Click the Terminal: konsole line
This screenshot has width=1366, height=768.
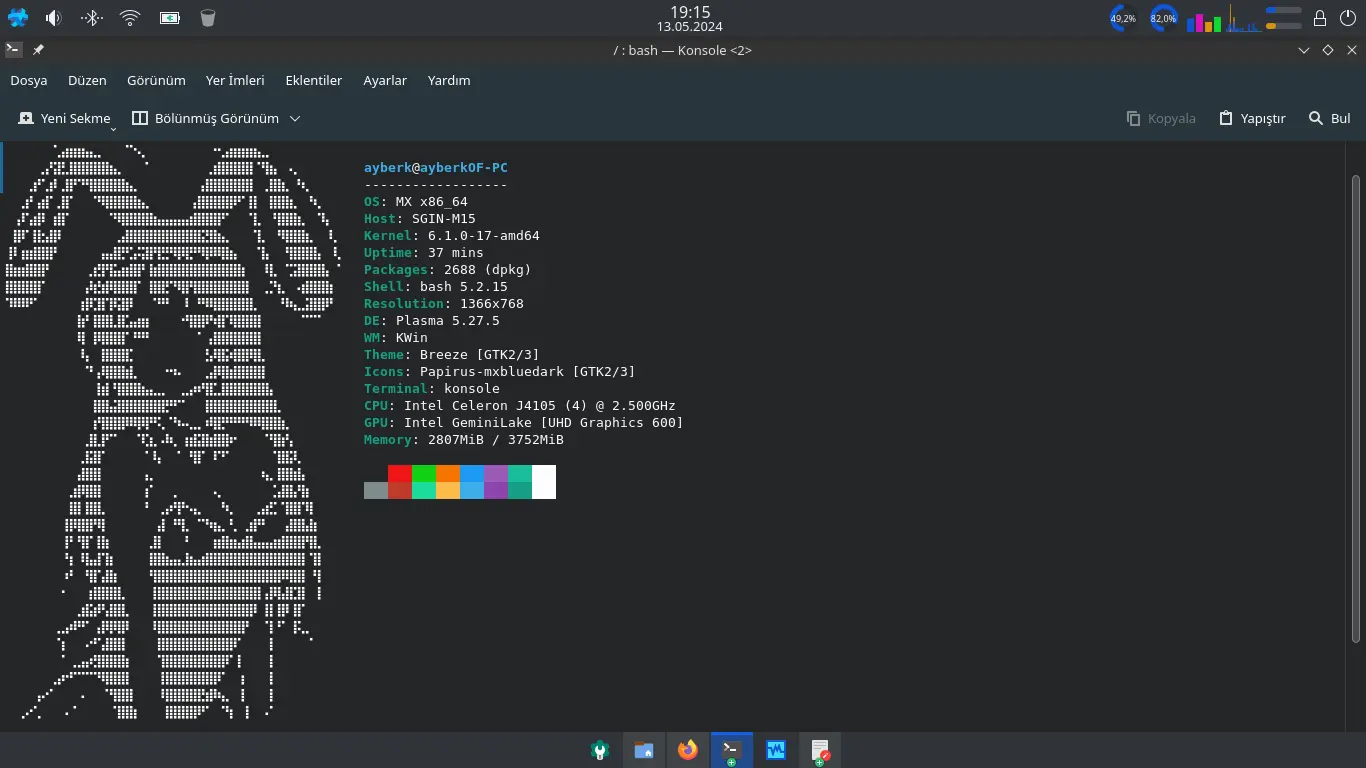coord(432,389)
